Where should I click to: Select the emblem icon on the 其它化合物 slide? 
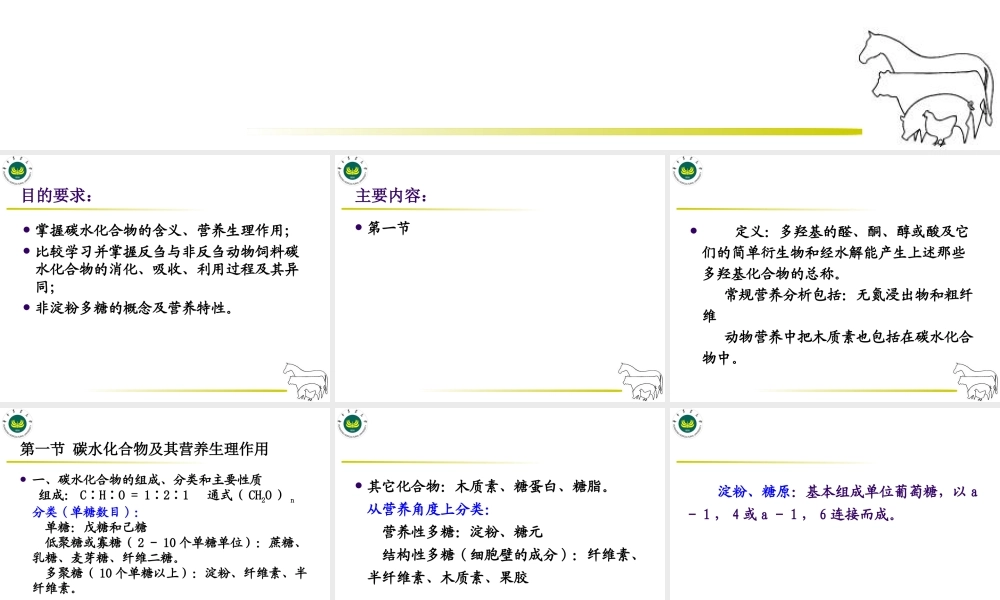[x=354, y=424]
